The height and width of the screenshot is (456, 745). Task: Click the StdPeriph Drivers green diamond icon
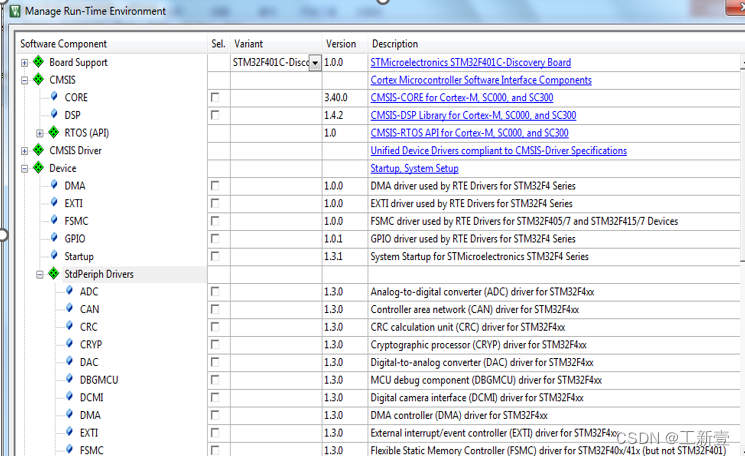(x=54, y=273)
